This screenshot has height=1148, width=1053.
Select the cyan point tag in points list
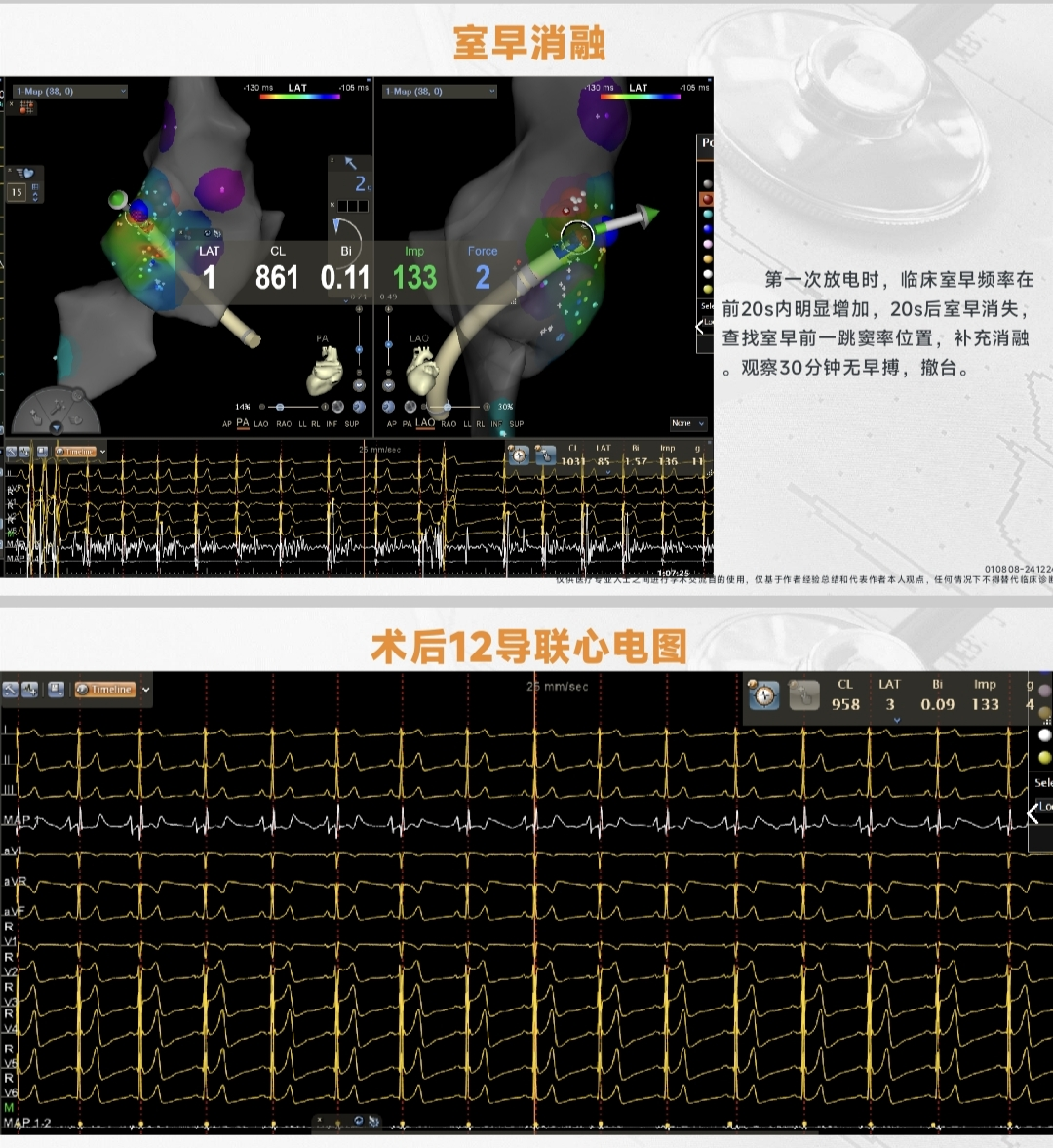[707, 214]
